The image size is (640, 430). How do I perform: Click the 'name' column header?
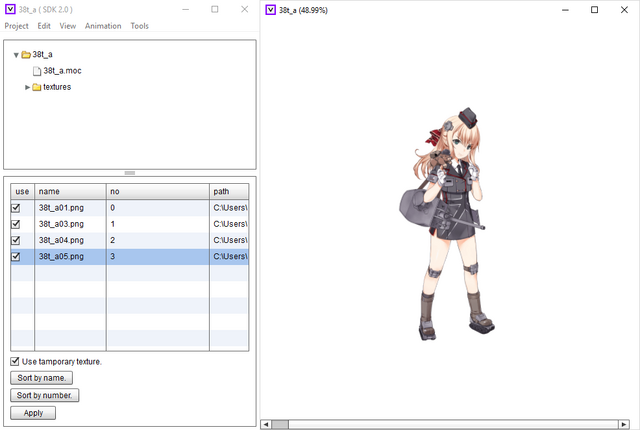(x=70, y=191)
